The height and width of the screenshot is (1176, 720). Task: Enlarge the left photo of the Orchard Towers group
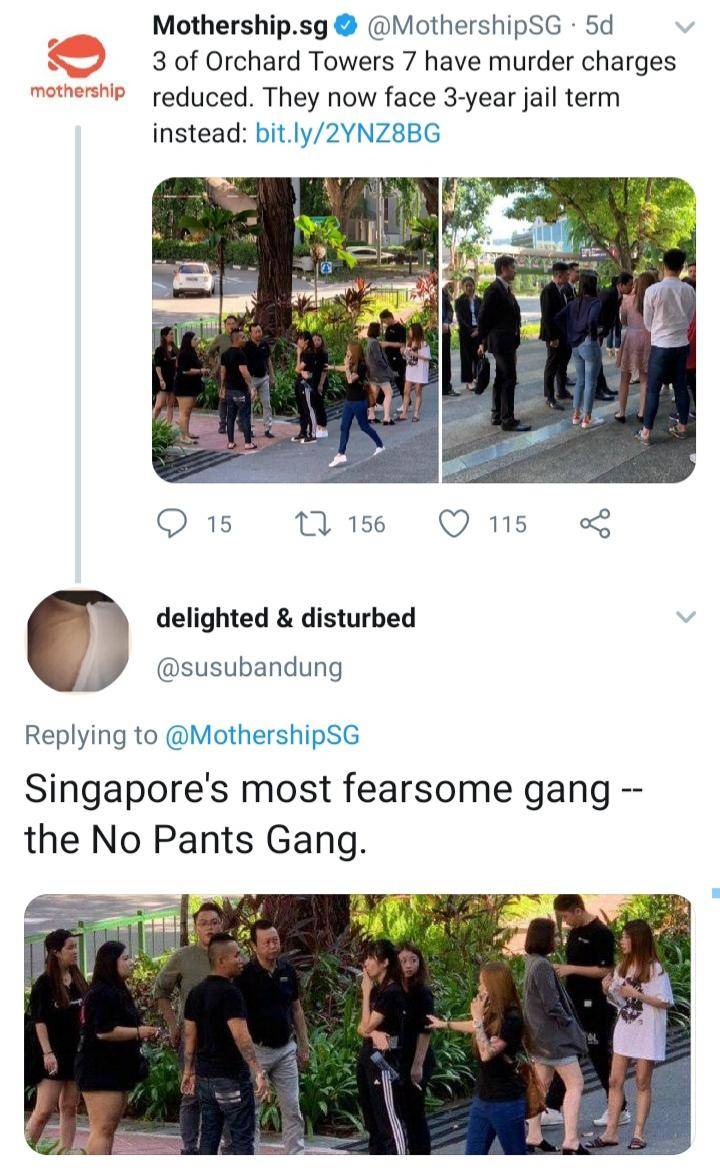(295, 331)
